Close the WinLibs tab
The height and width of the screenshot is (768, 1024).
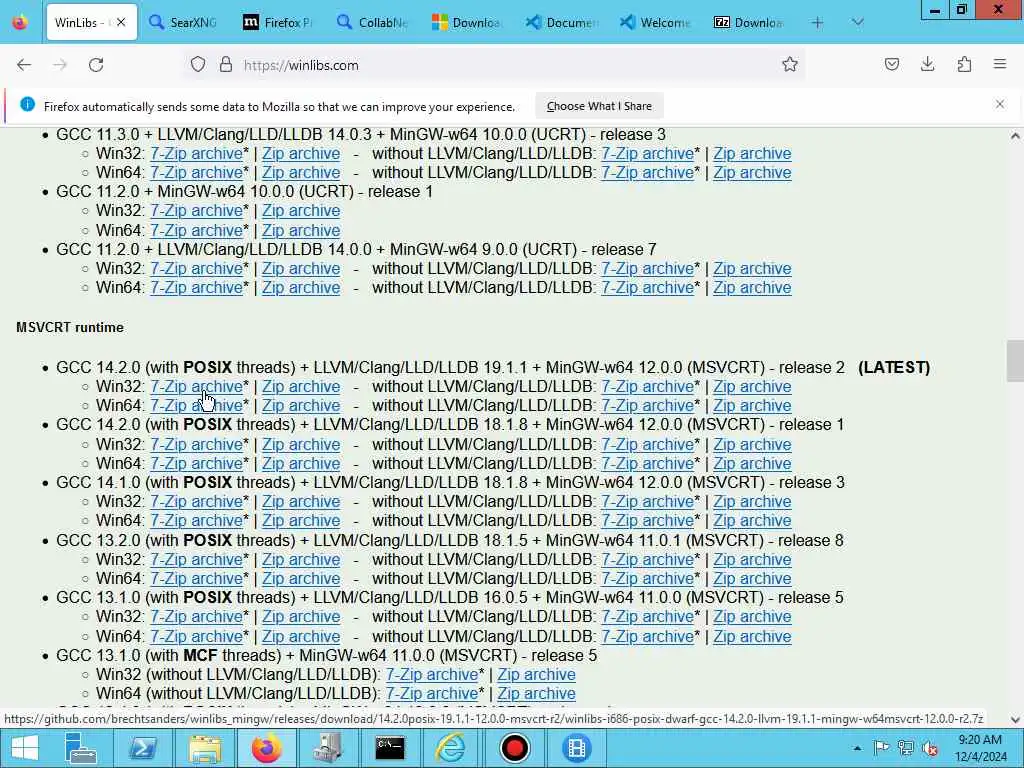(121, 22)
